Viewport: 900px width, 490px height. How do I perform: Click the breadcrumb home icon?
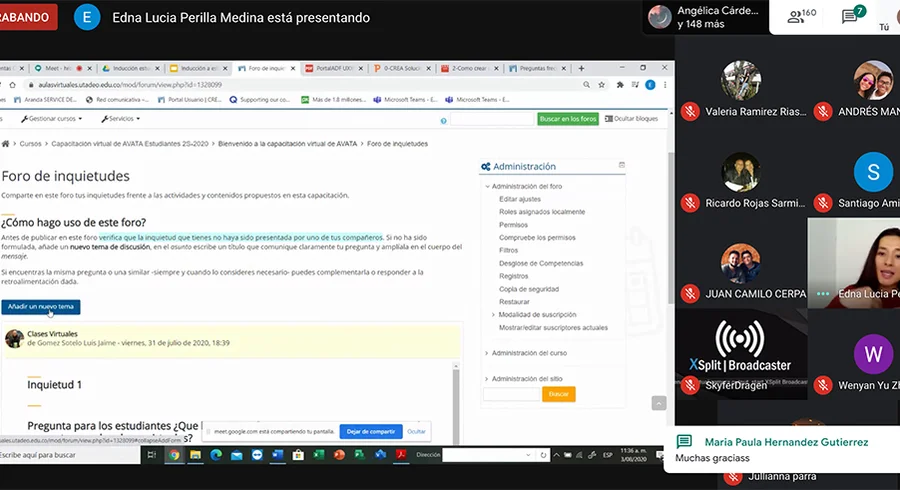pyautogui.click(x=6, y=143)
